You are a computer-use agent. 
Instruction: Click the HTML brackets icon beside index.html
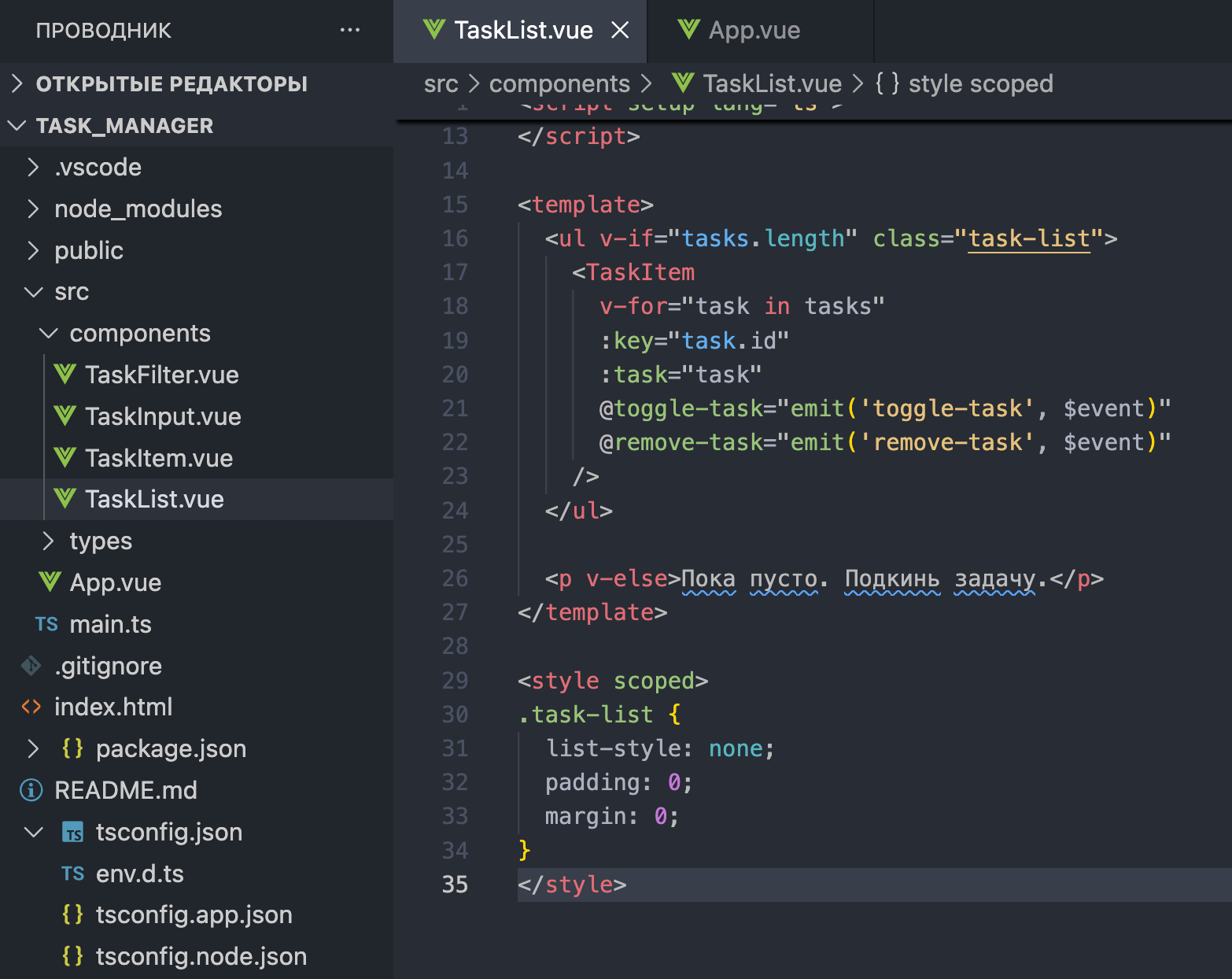(31, 707)
